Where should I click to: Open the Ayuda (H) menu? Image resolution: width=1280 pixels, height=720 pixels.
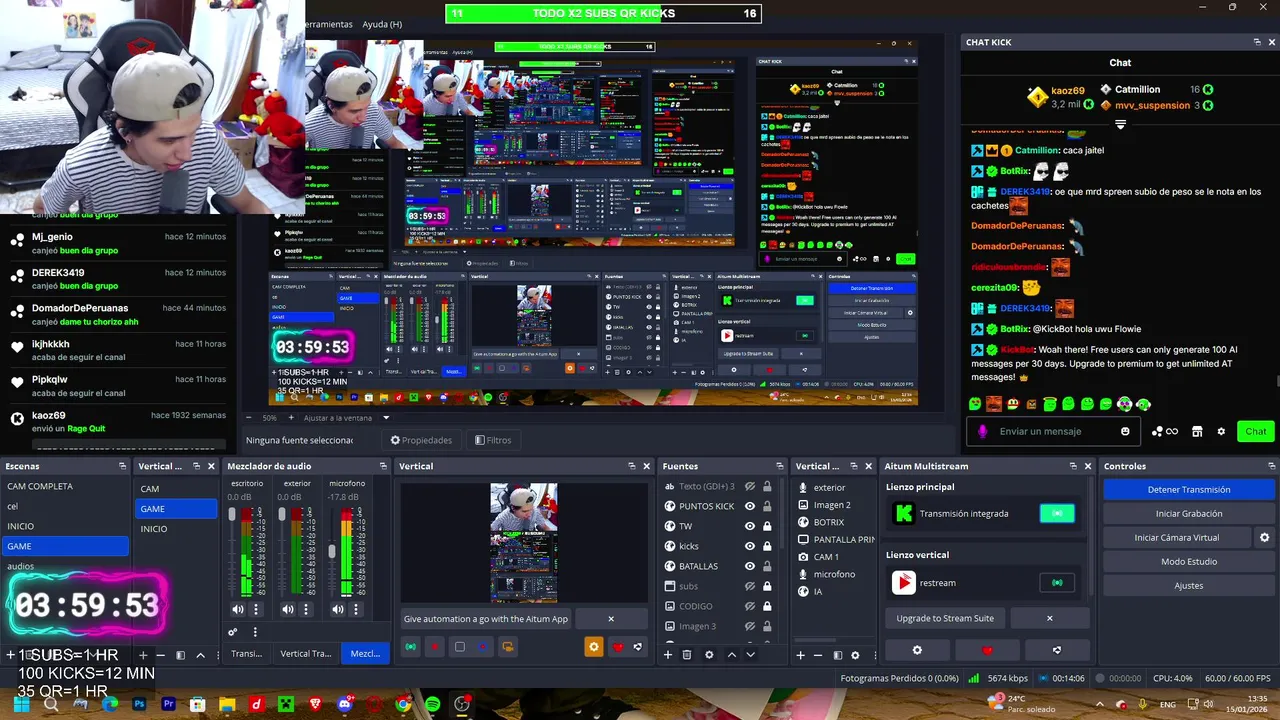point(382,24)
